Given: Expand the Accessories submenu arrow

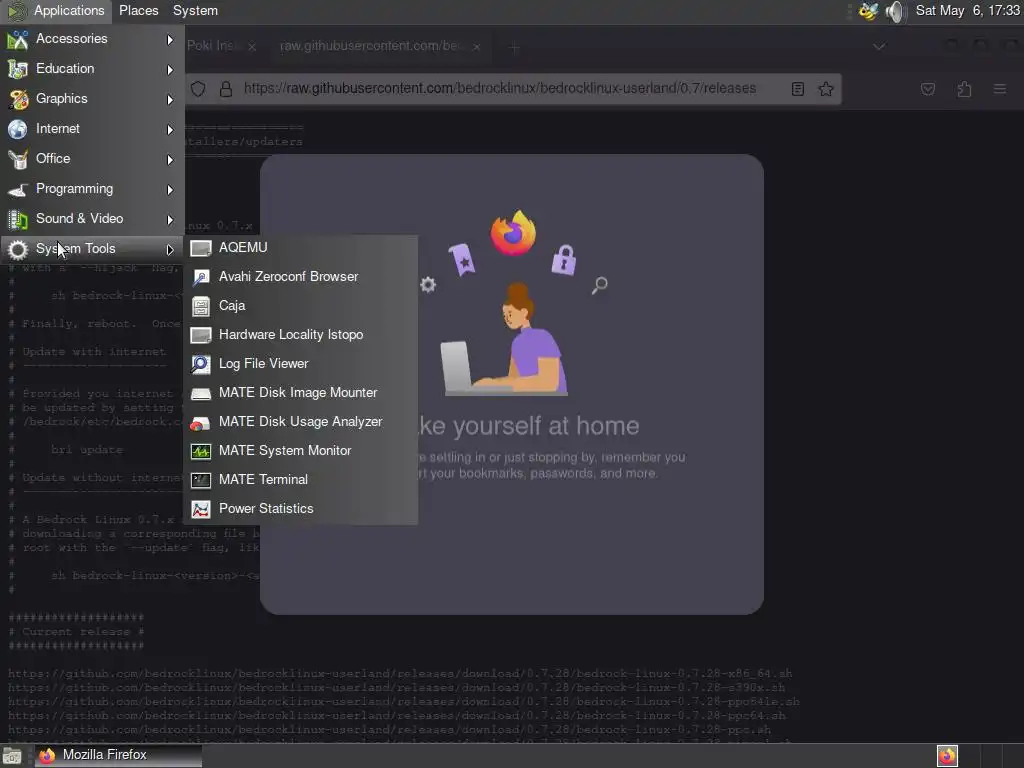Looking at the screenshot, I should pos(170,40).
